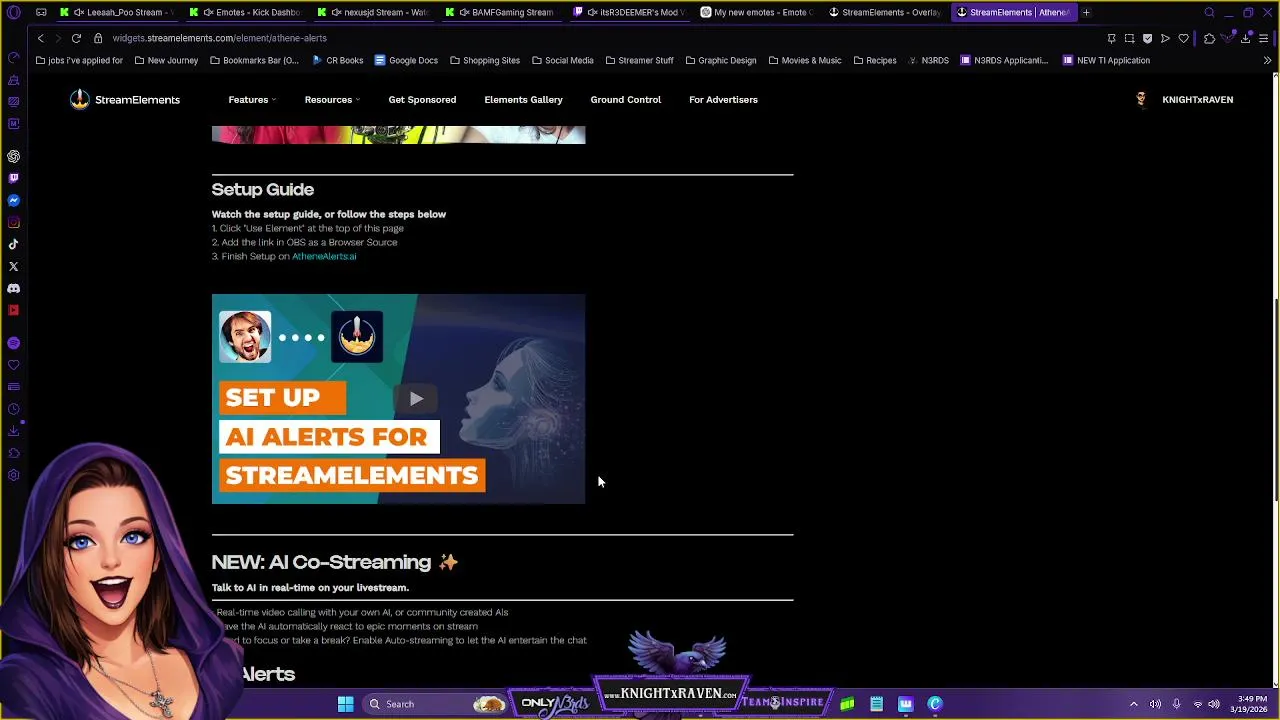The image size is (1280, 720).
Task: Open Streamer Stuff bookmark folder
Action: pos(639,60)
